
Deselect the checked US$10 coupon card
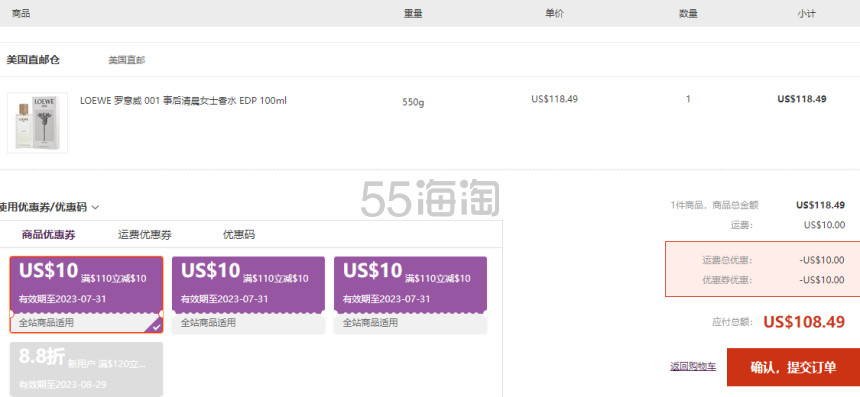87,294
